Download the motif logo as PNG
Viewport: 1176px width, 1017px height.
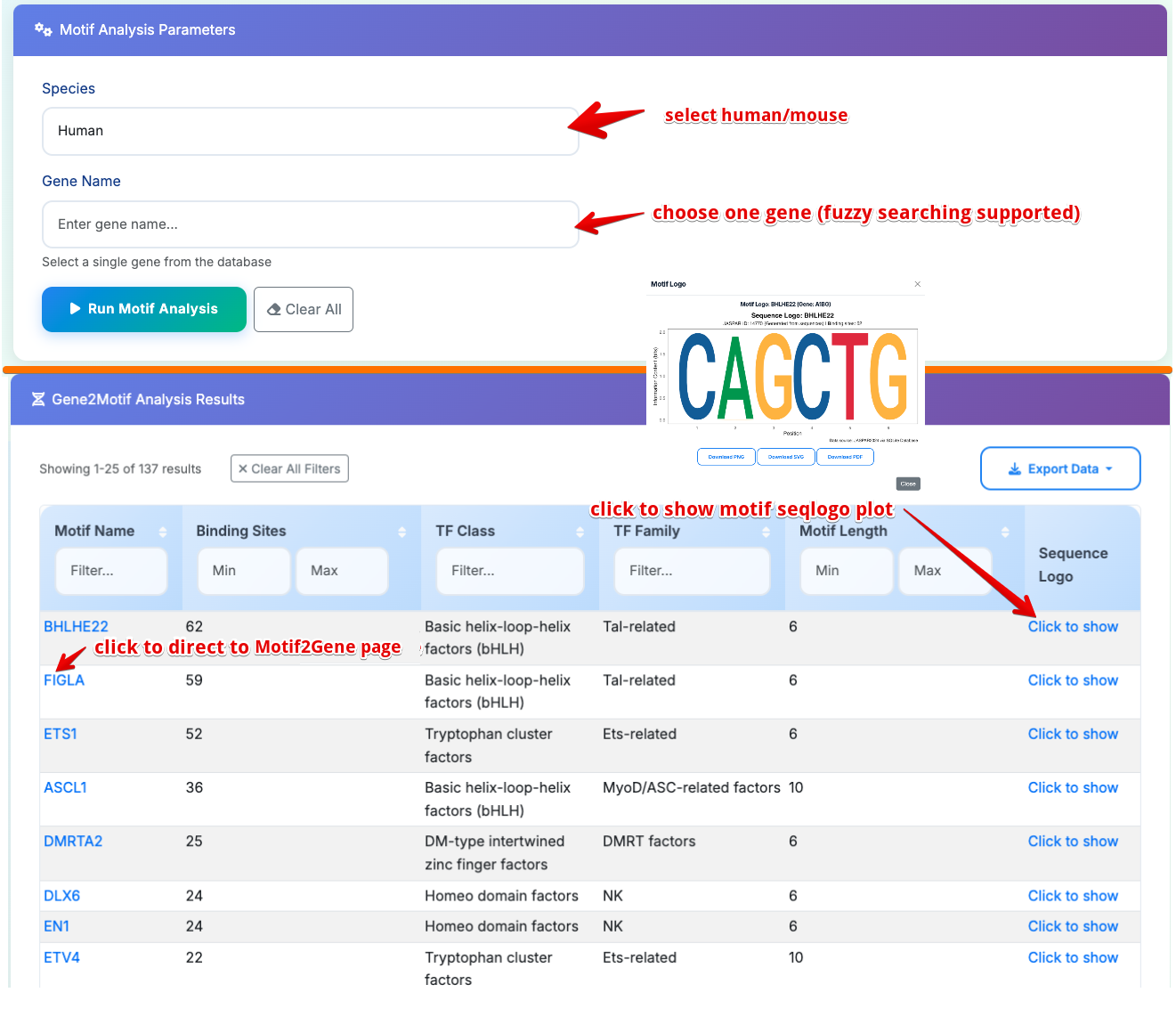[726, 457]
